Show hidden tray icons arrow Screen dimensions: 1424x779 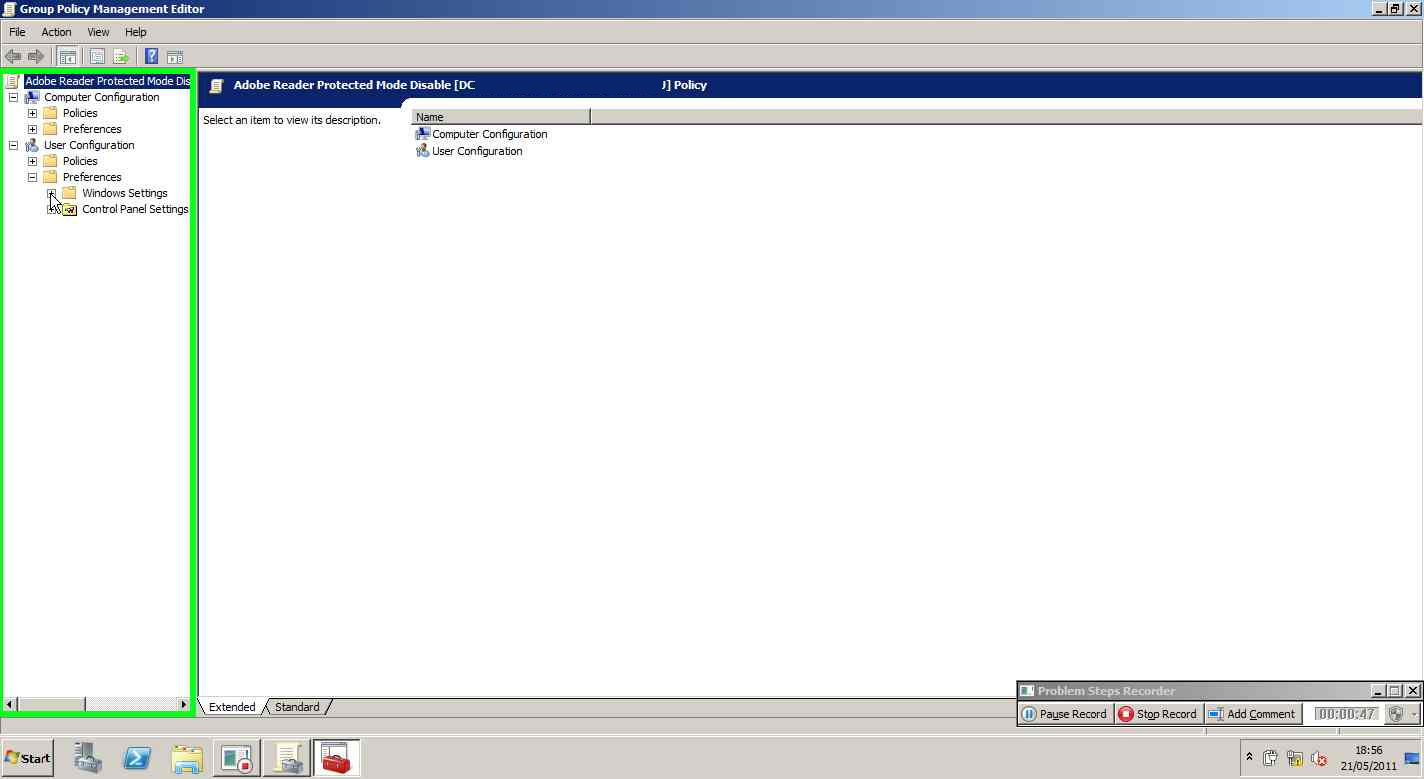coord(1249,757)
